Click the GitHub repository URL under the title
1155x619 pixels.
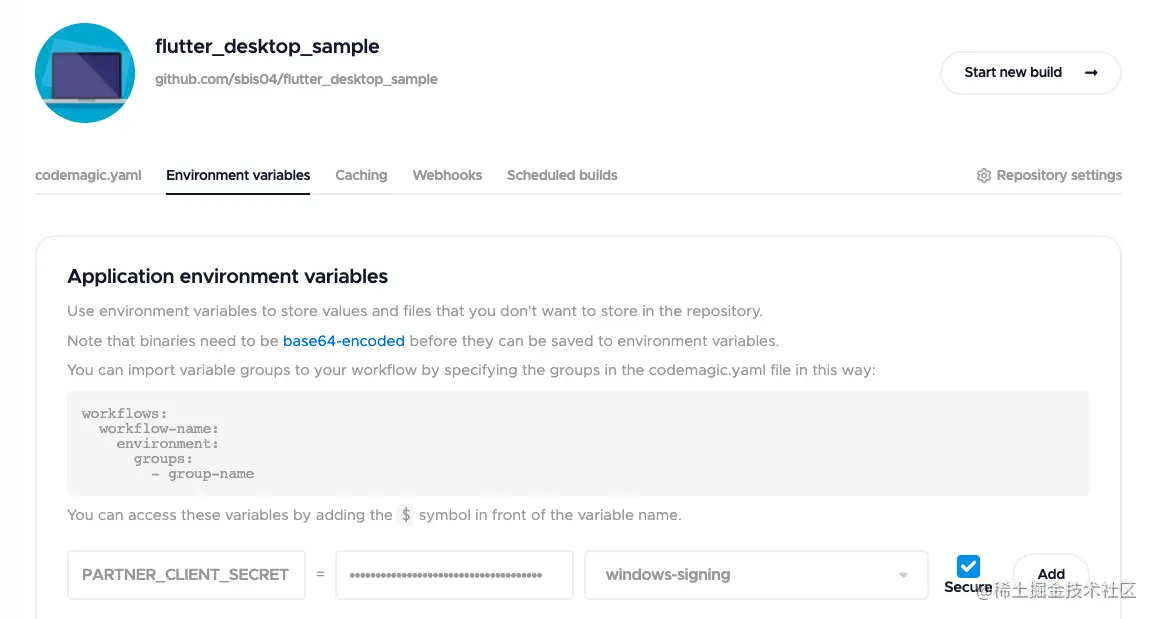[296, 79]
